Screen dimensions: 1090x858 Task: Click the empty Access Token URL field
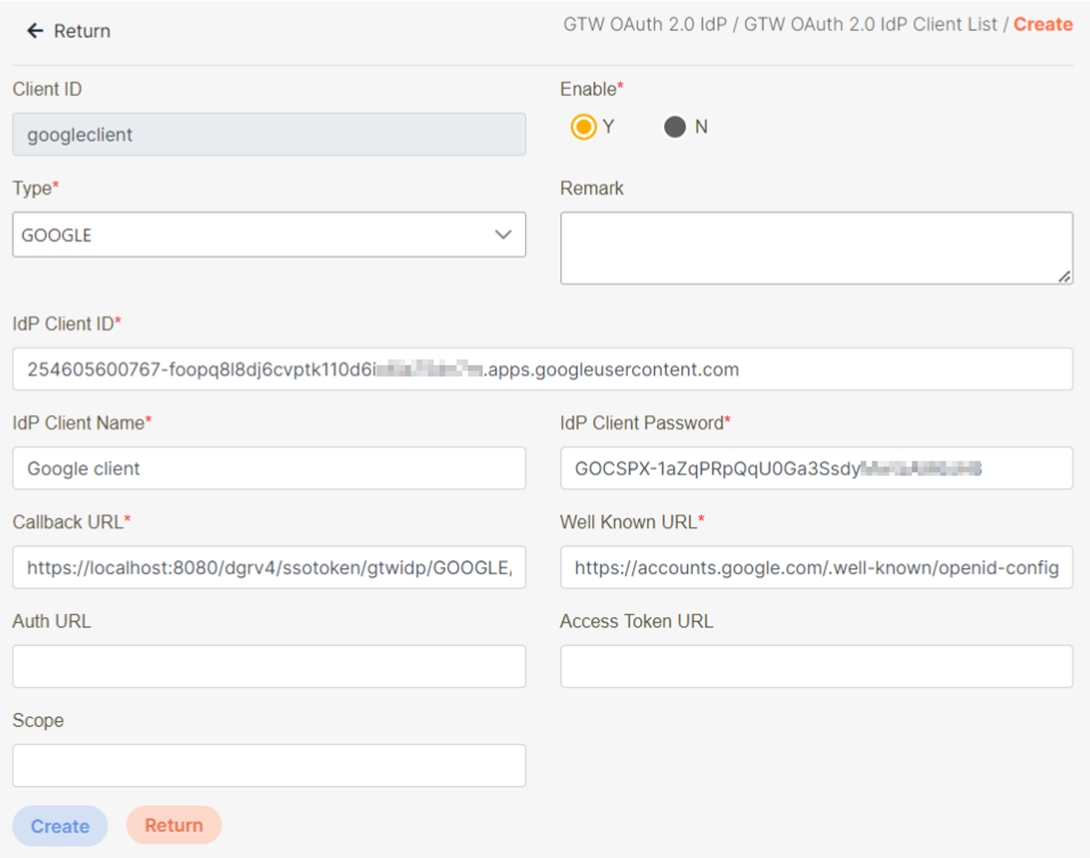point(815,667)
